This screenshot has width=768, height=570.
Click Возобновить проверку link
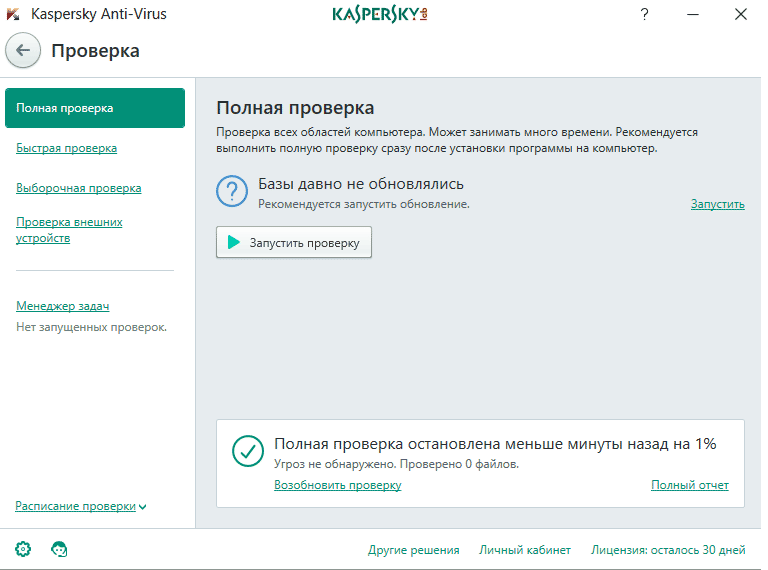click(337, 485)
